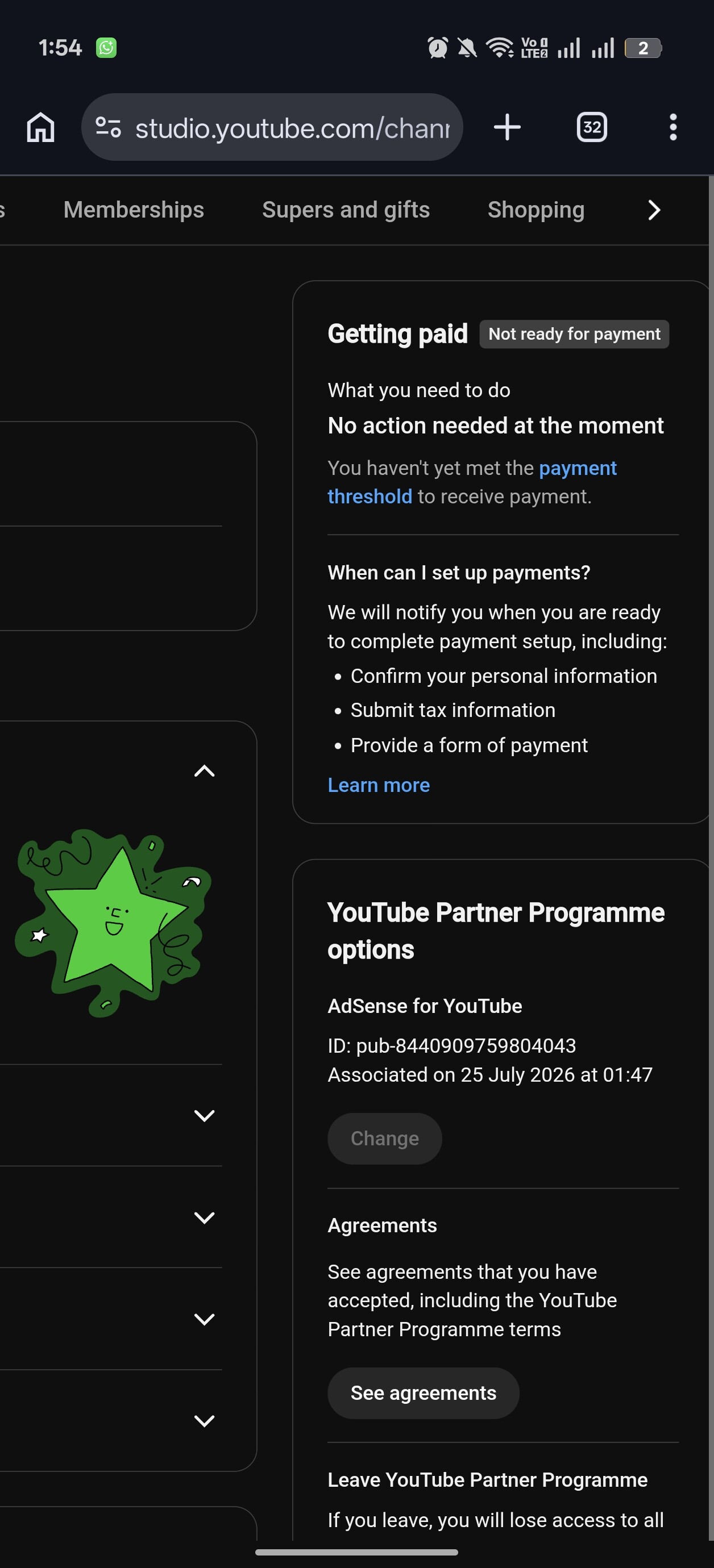714x1568 pixels.
Task: Open a new tab with plus icon
Action: [507, 127]
